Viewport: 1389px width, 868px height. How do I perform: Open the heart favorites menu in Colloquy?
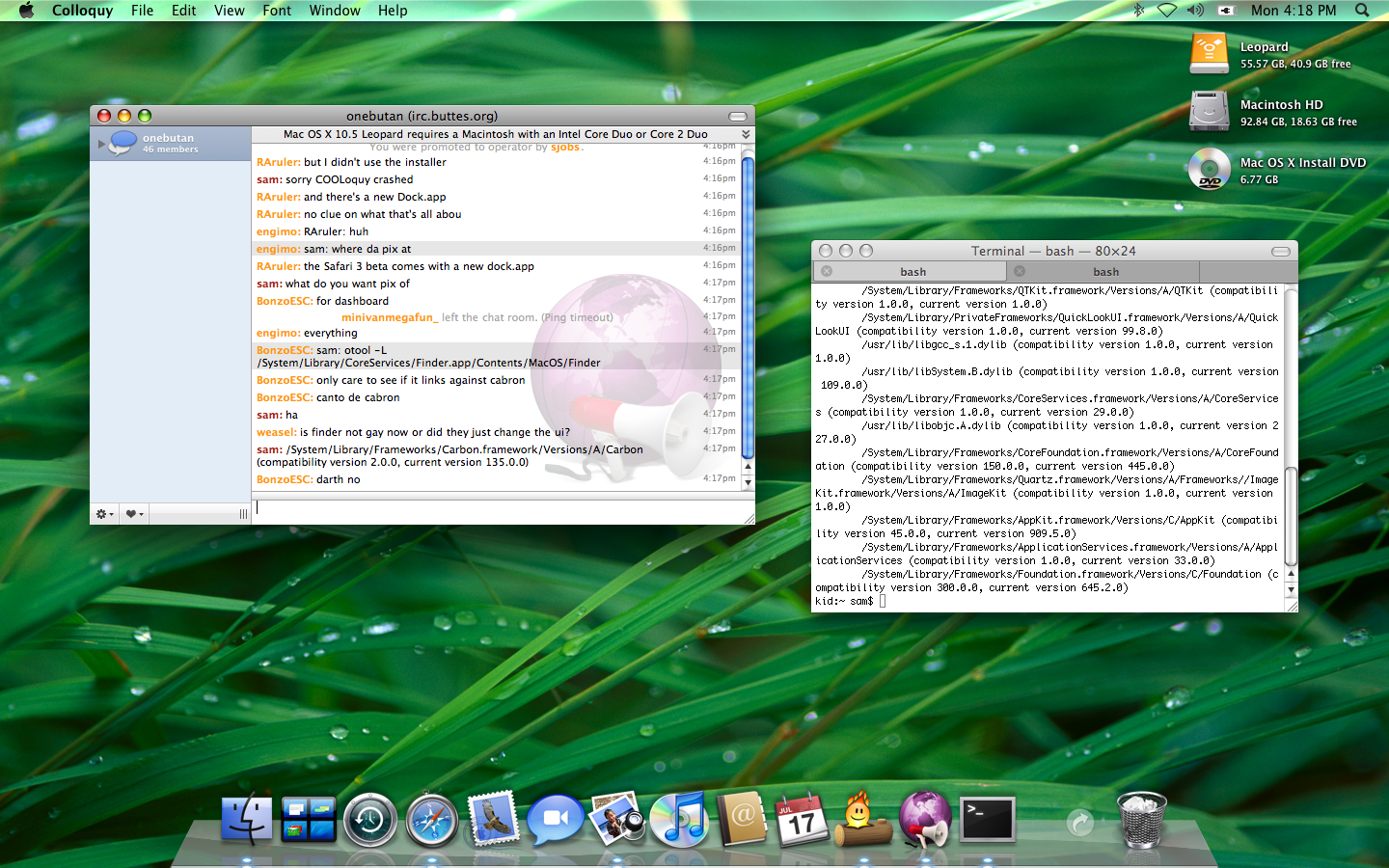coord(134,514)
